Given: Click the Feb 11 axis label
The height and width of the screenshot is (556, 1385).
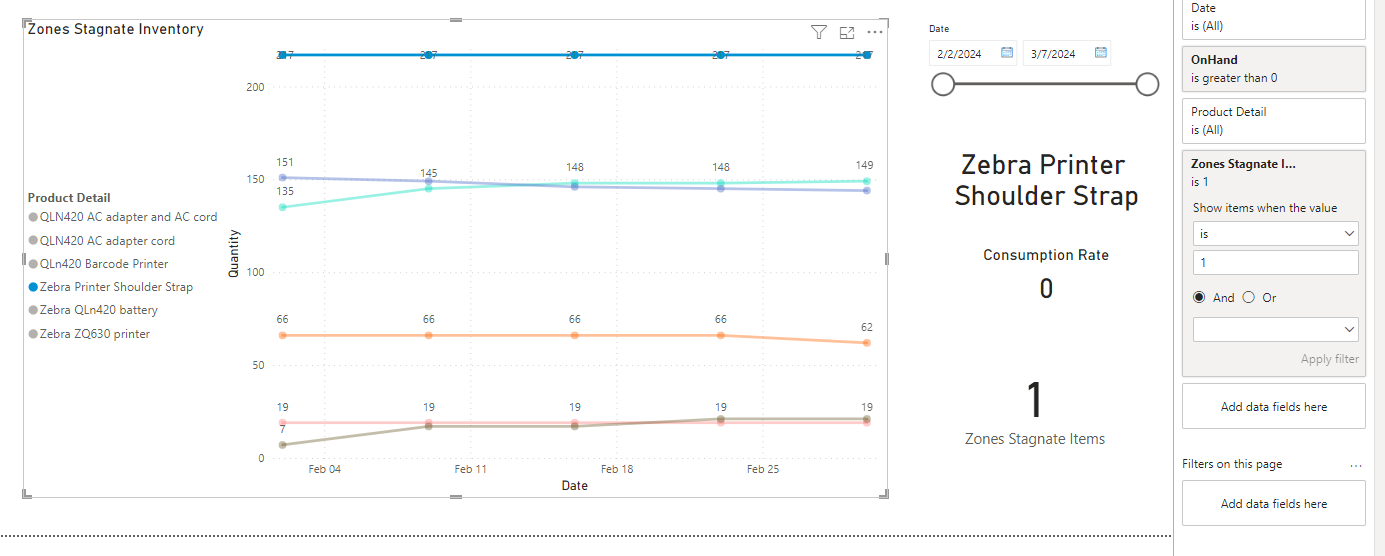Looking at the screenshot, I should pyautogui.click(x=470, y=469).
